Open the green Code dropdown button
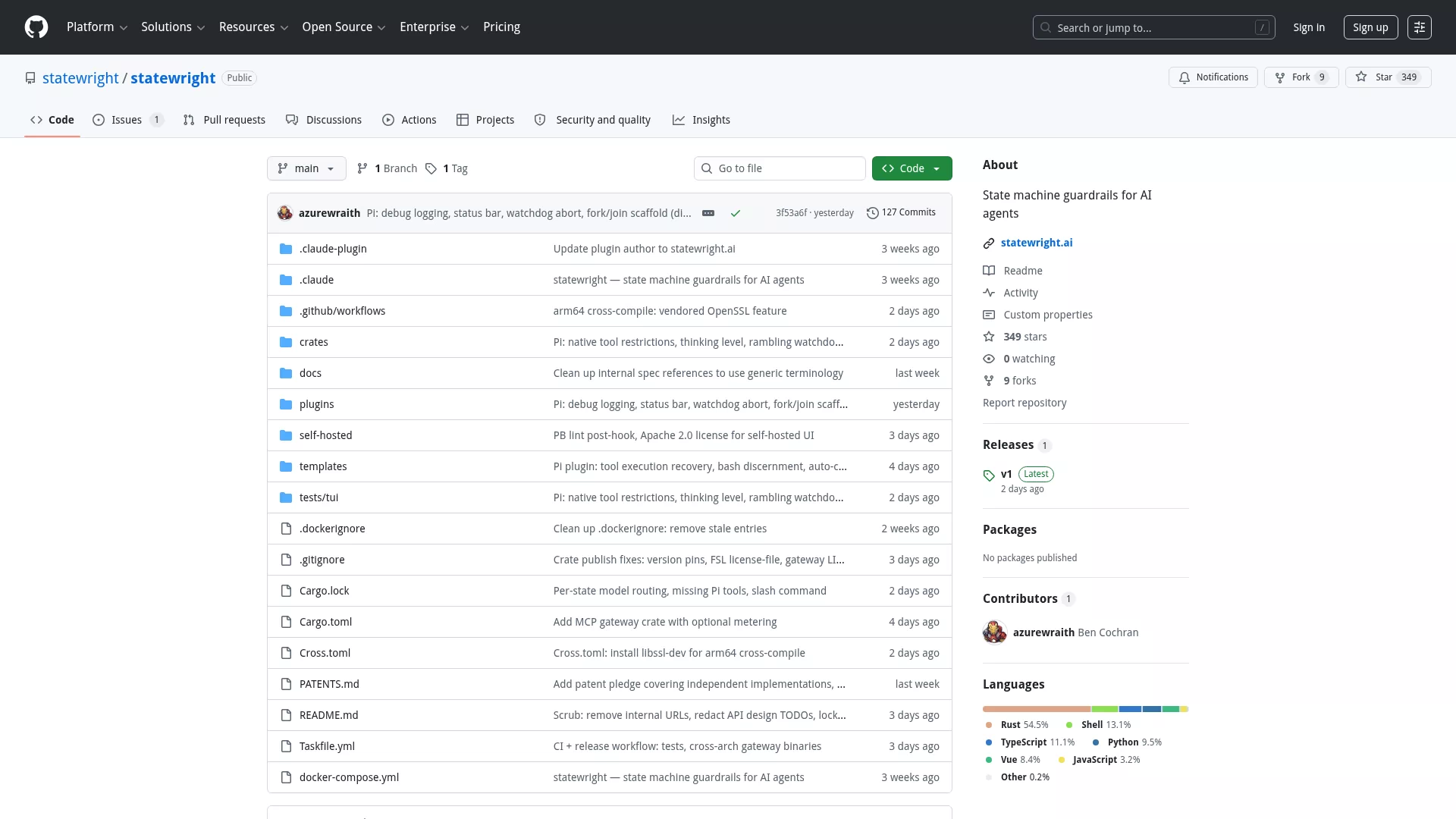 tap(912, 168)
